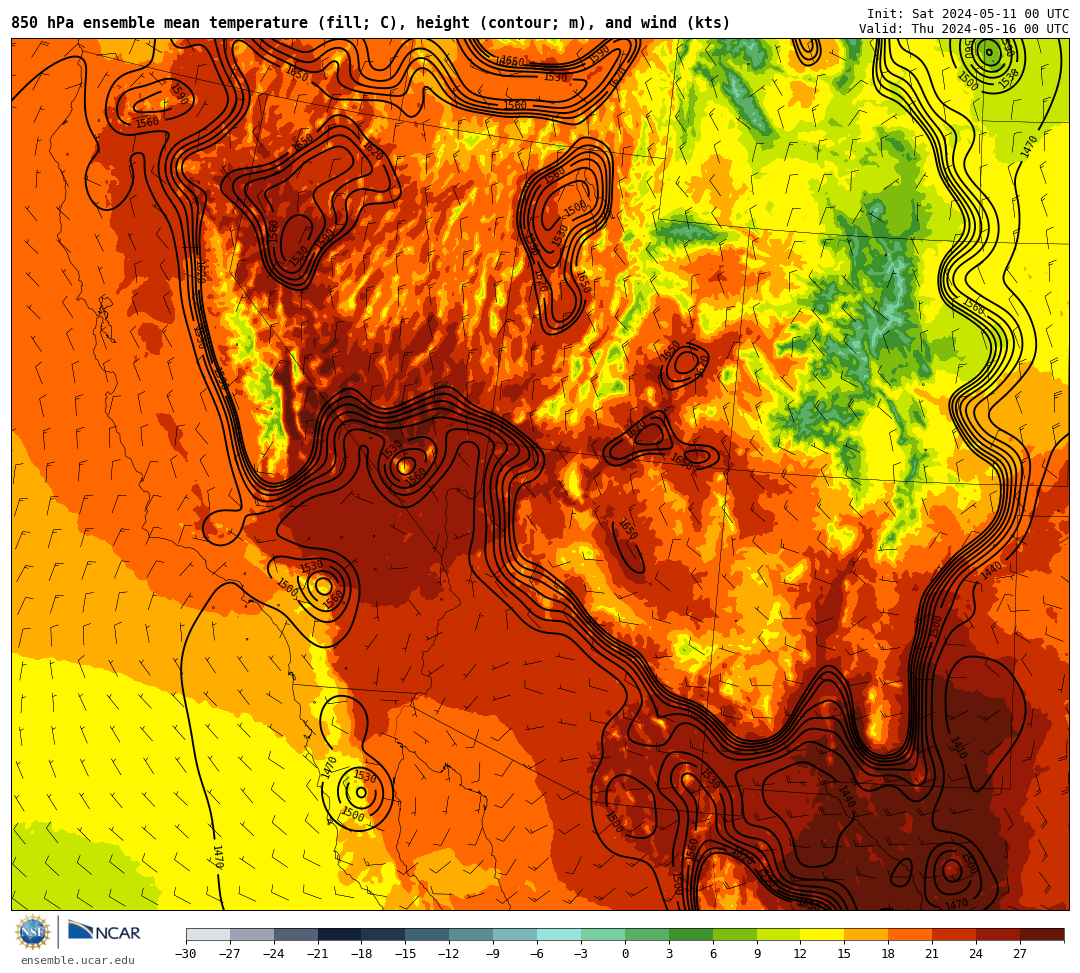This screenshot has height=973, width=1080.
Task: Click the −9 colorbar tick label
Action: click(x=492, y=954)
